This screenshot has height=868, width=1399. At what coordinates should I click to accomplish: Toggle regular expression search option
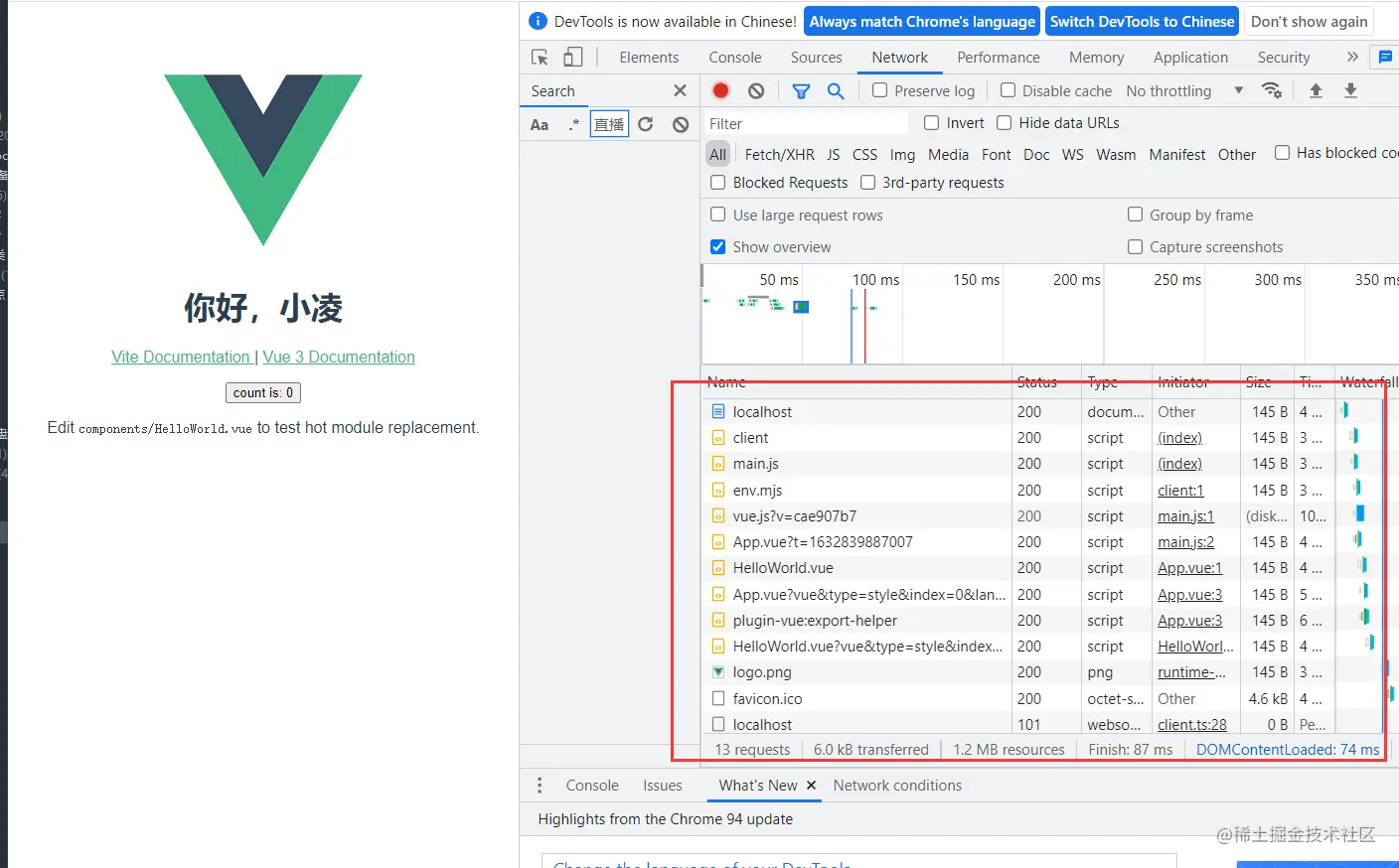573,124
